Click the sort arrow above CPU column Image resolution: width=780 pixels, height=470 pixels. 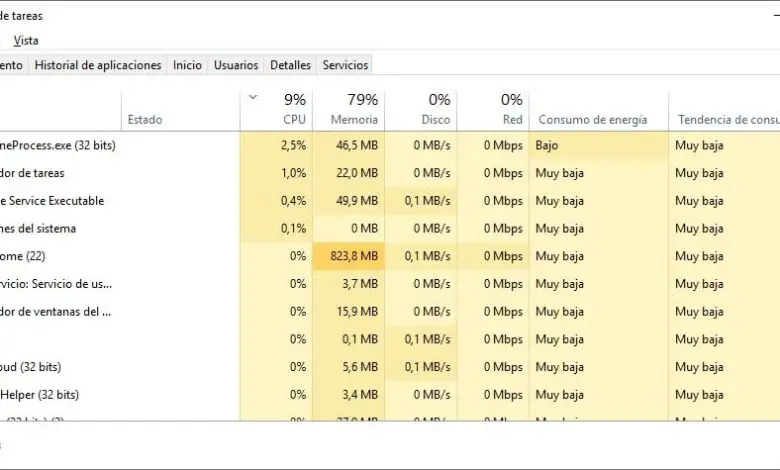pyautogui.click(x=253, y=97)
